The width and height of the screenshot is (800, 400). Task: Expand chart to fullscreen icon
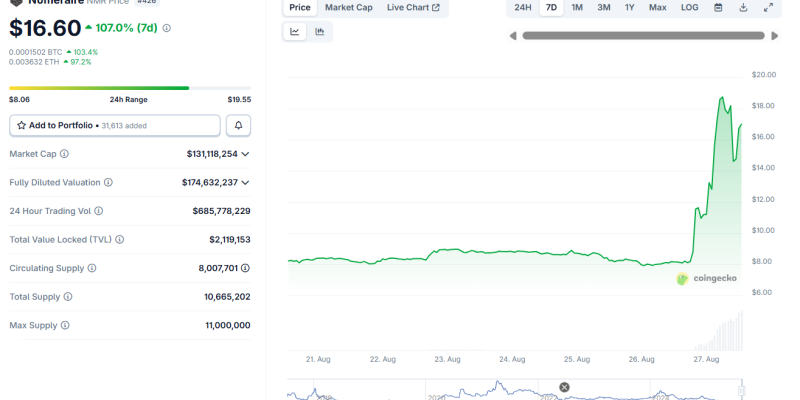(768, 8)
